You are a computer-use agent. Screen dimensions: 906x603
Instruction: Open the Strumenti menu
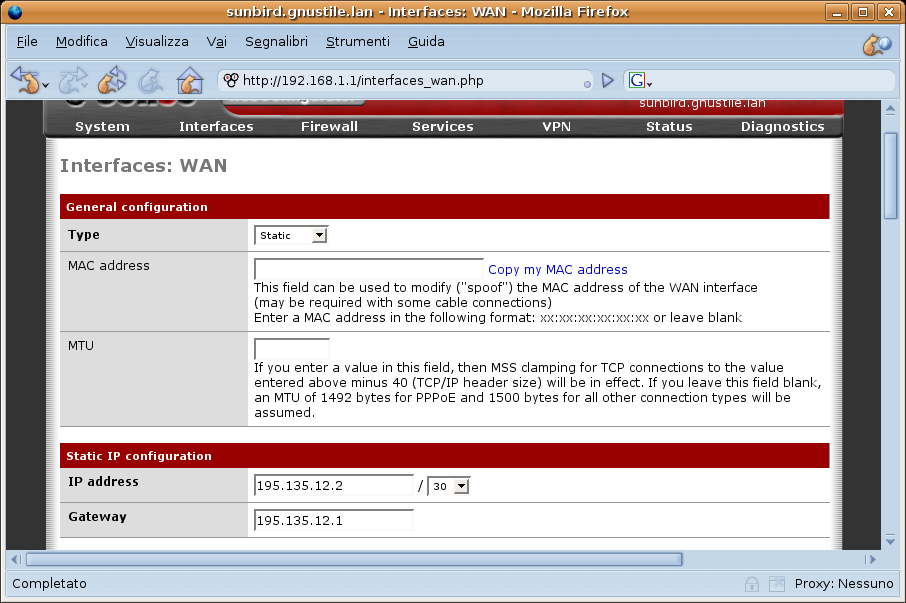pos(357,42)
